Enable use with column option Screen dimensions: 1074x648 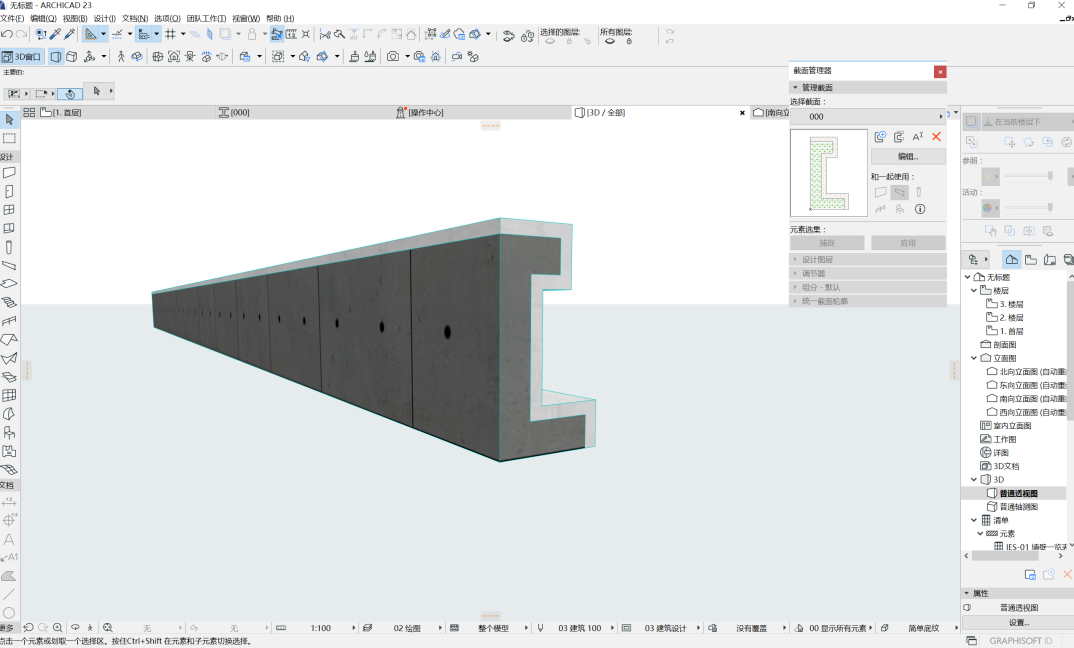(x=919, y=192)
